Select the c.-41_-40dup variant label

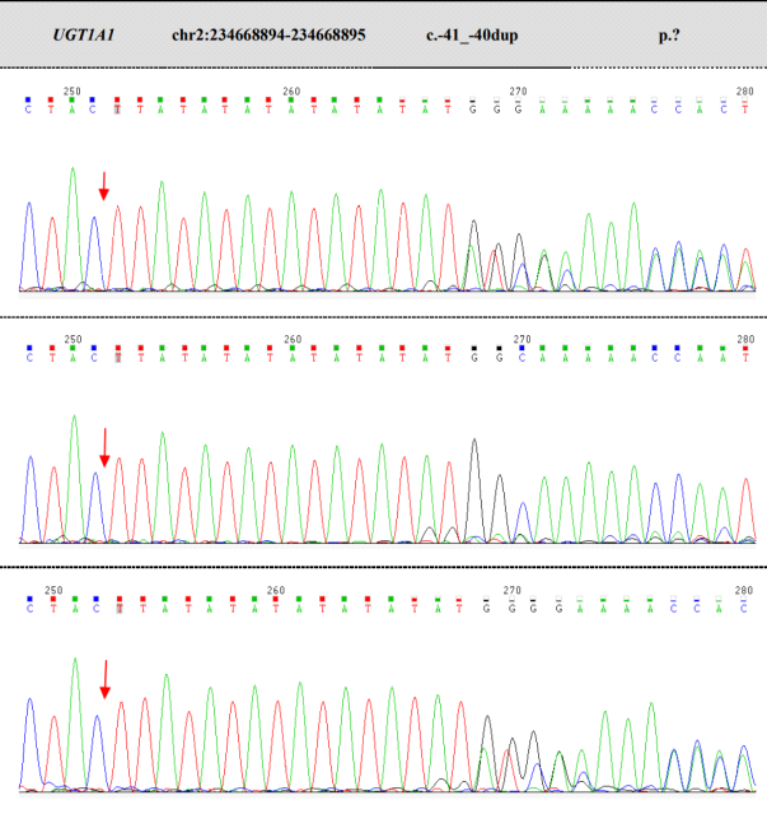click(472, 36)
